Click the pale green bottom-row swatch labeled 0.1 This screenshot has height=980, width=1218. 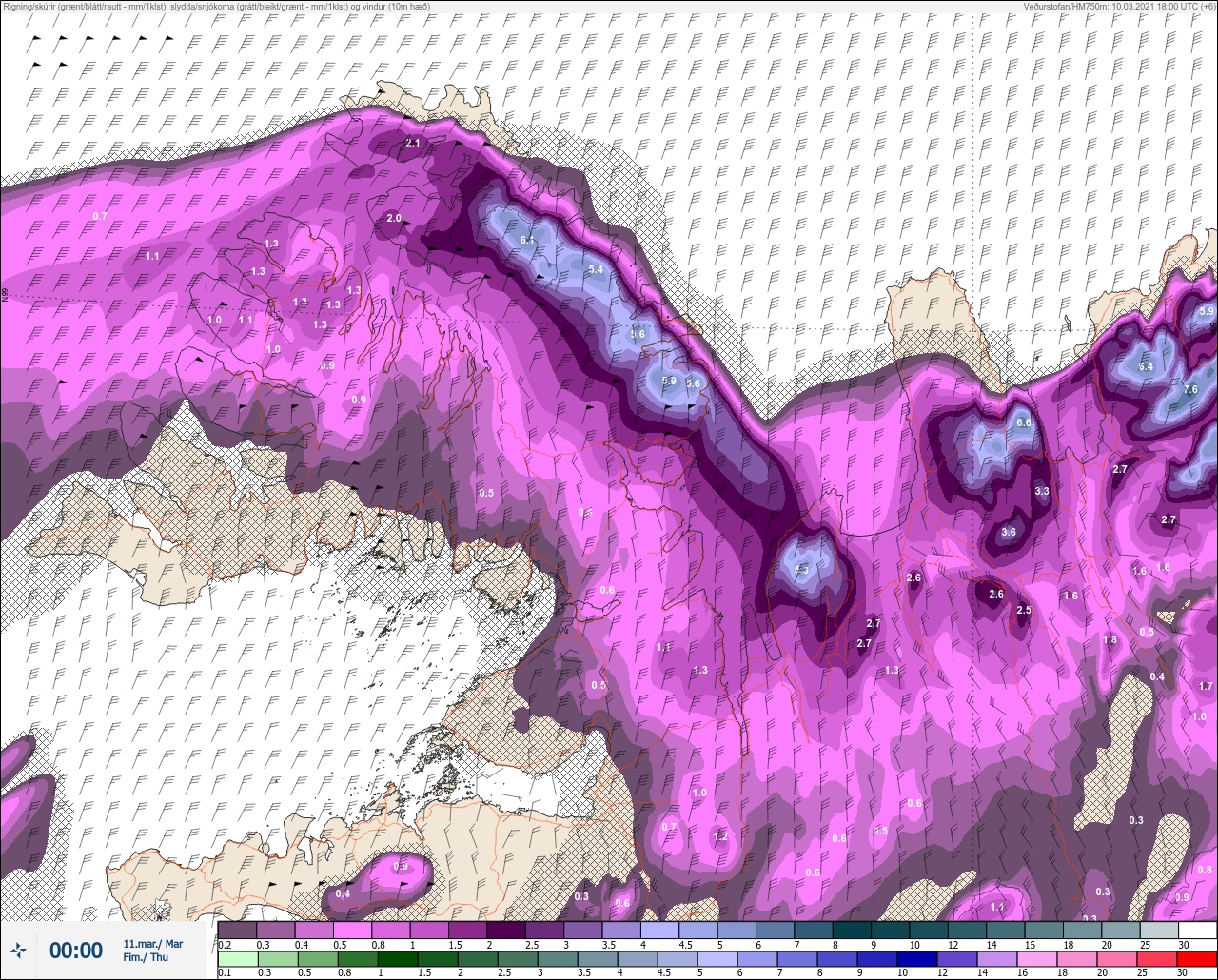pyautogui.click(x=237, y=959)
